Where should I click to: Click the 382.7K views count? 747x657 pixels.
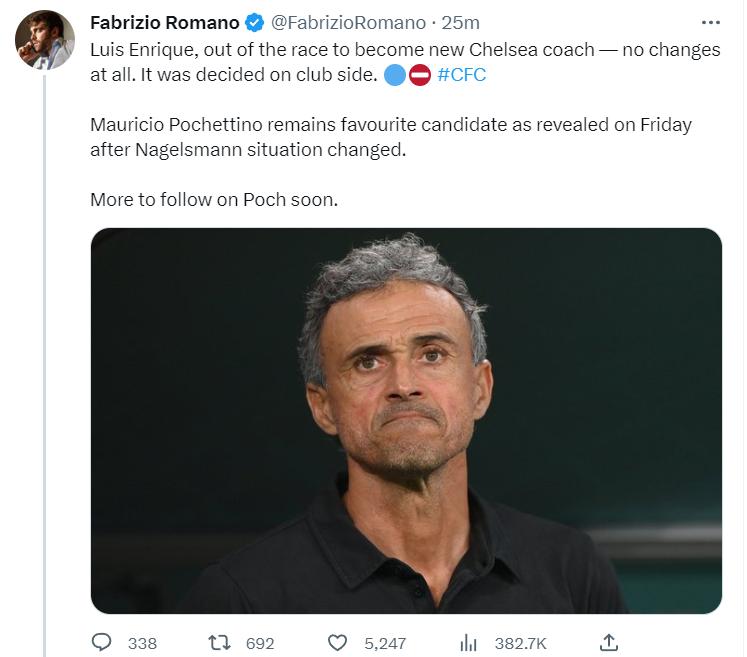click(x=520, y=644)
